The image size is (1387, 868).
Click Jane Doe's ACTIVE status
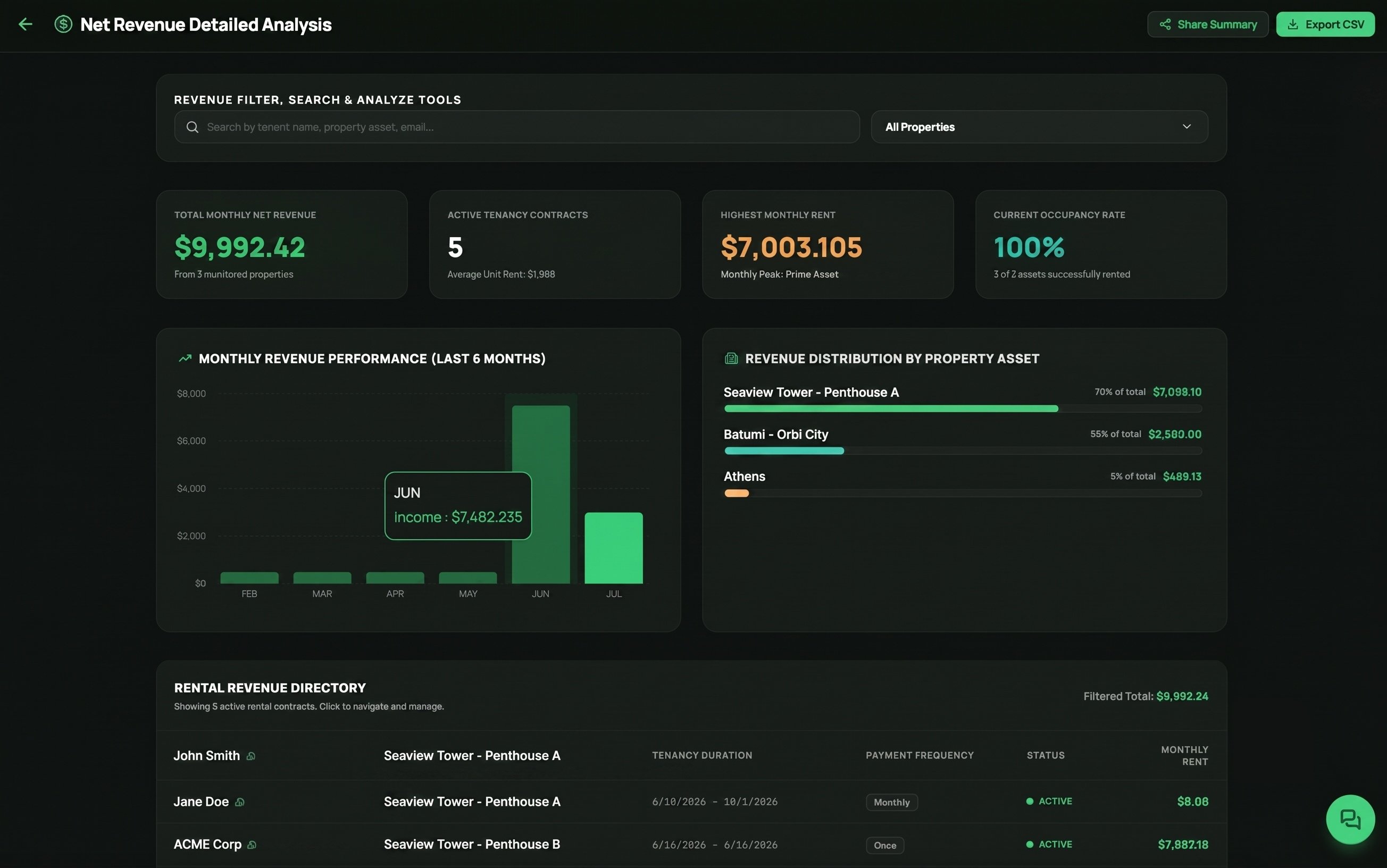tap(1049, 802)
